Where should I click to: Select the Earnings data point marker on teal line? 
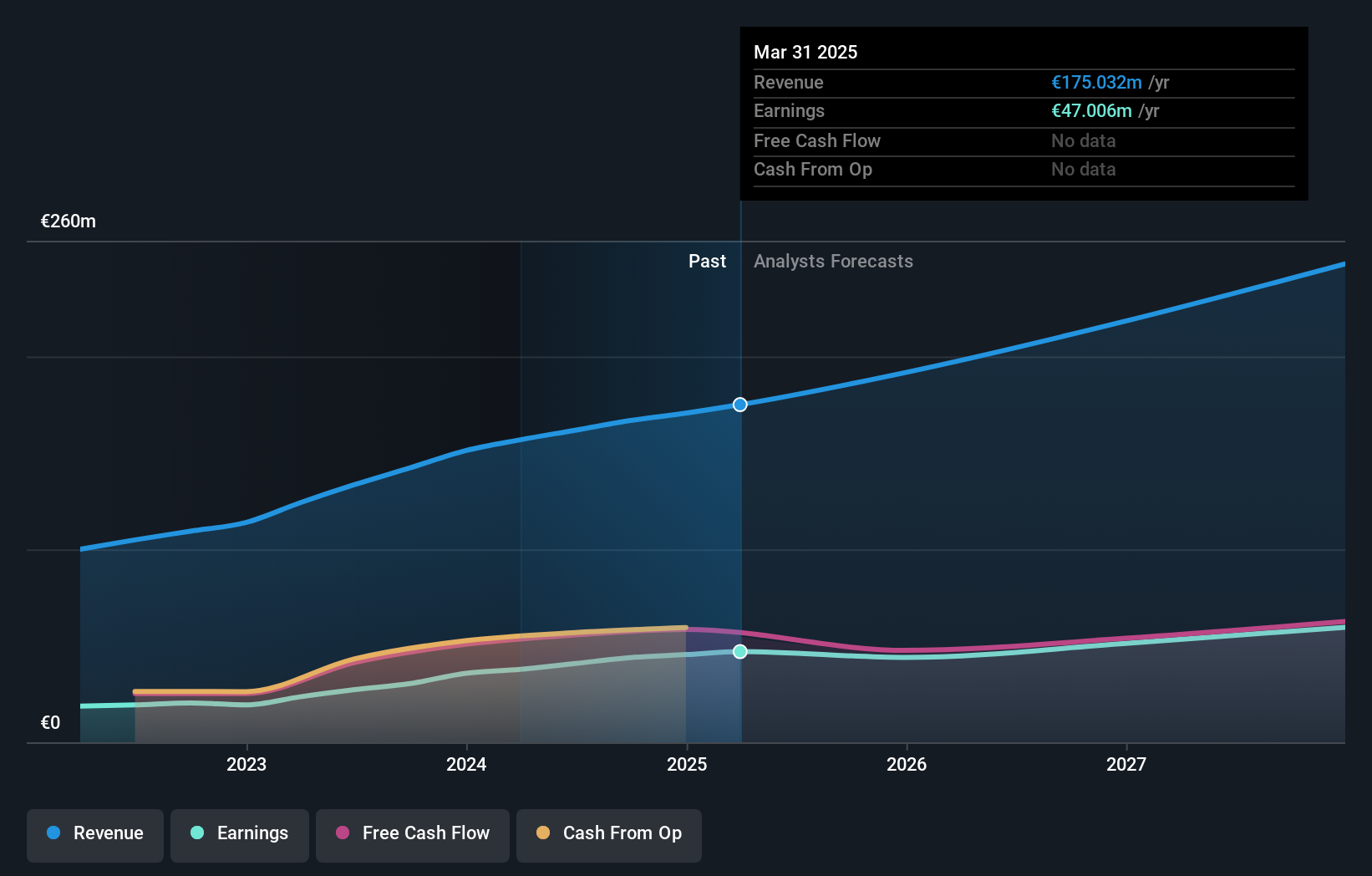(x=740, y=651)
